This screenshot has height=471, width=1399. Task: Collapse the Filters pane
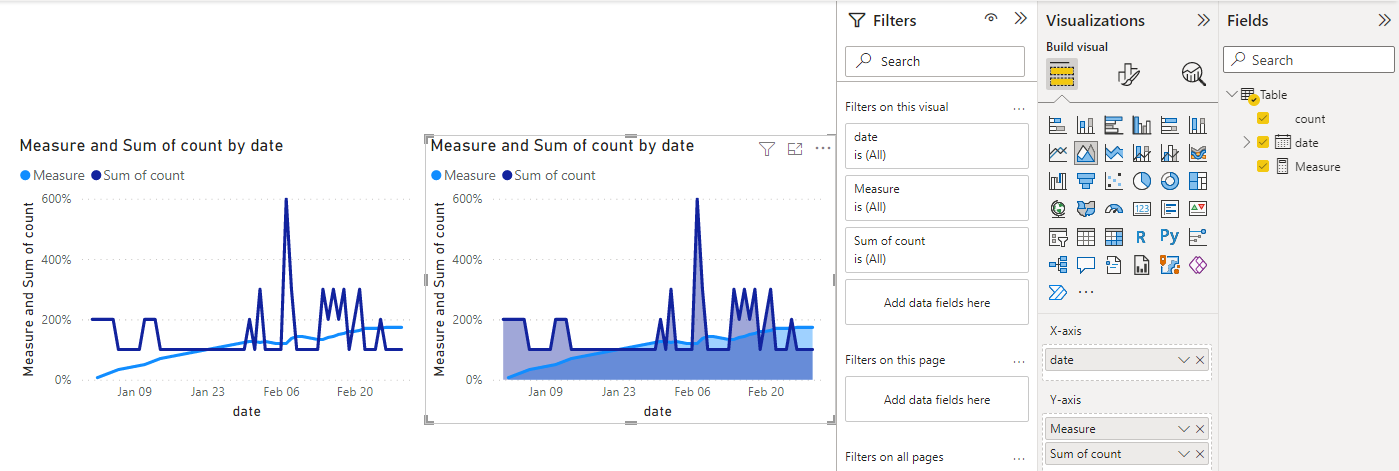click(1020, 18)
